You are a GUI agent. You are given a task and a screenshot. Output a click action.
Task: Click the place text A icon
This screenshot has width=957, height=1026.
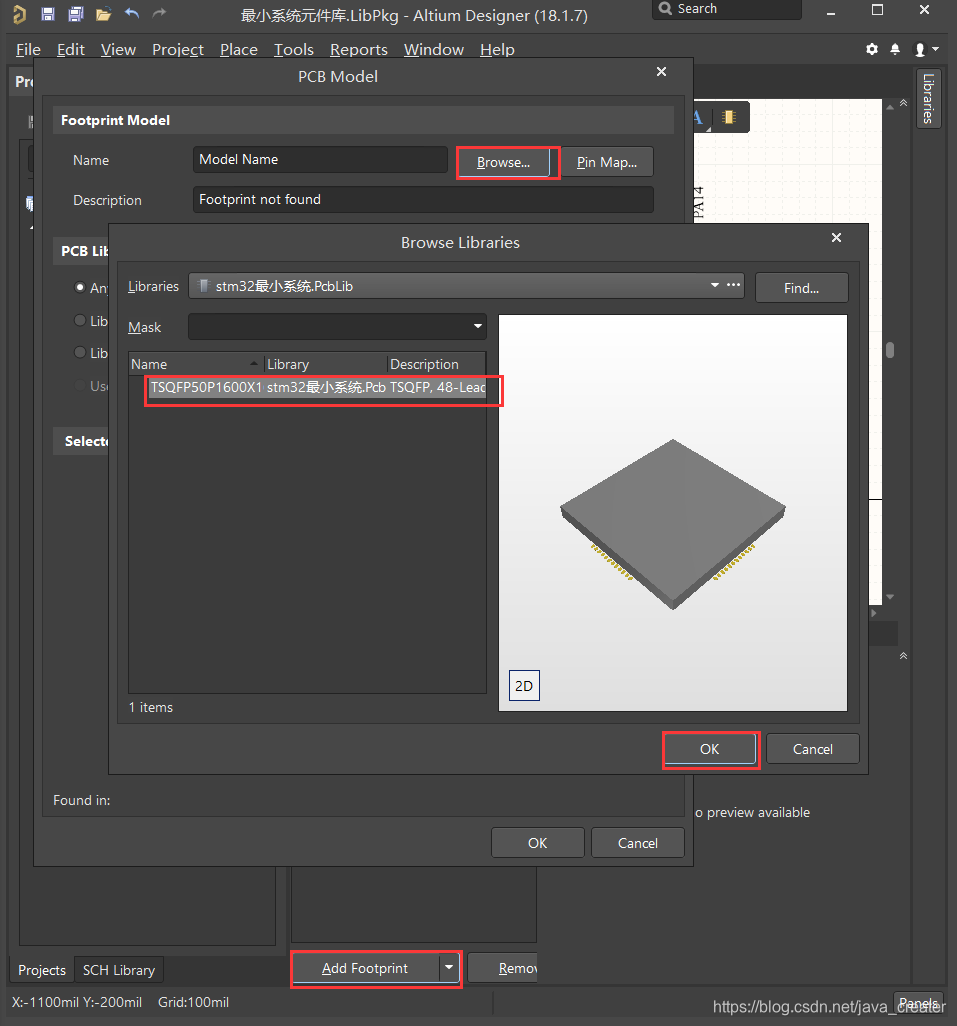pyautogui.click(x=699, y=118)
